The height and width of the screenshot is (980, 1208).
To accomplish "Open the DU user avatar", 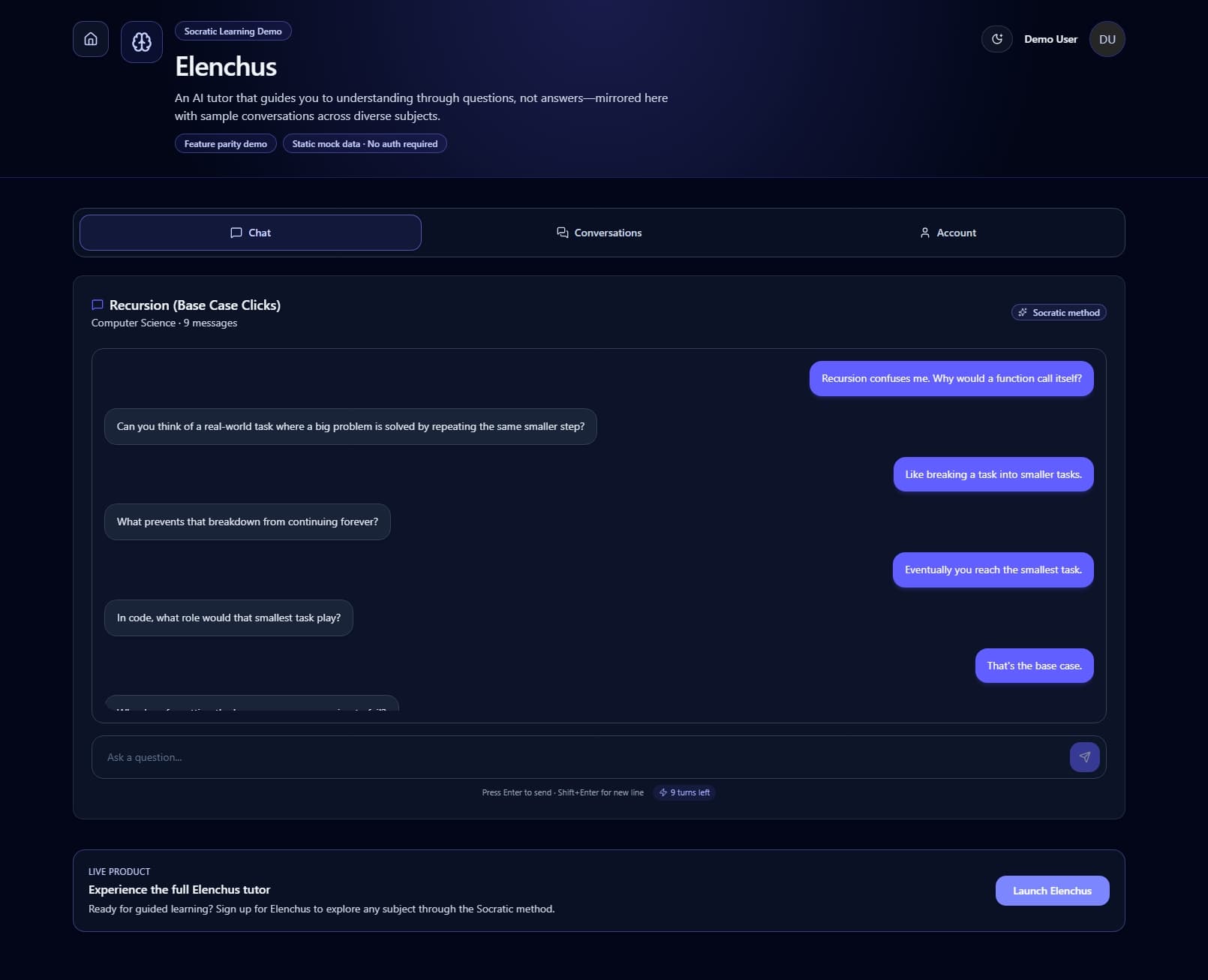I will click(1107, 39).
